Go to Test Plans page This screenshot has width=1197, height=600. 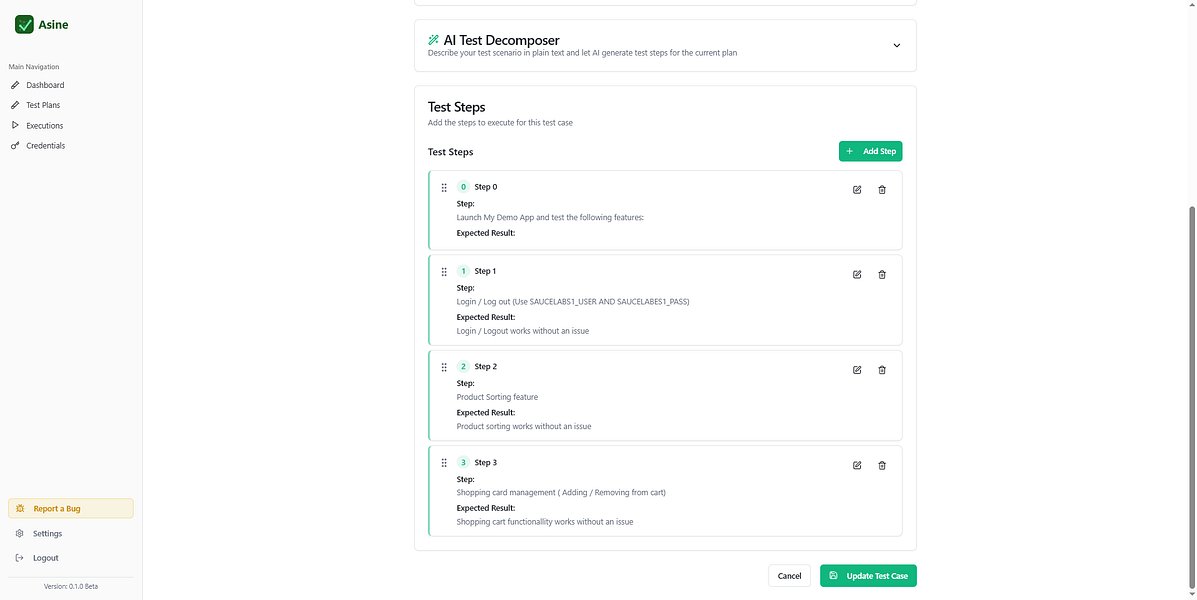point(43,105)
